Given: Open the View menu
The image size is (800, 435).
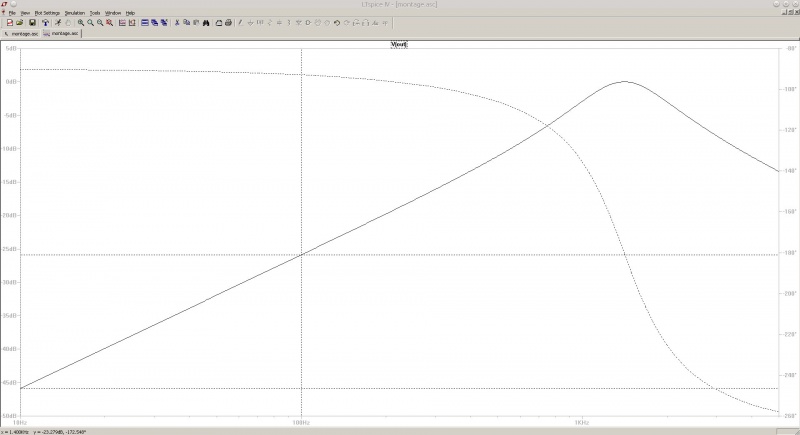Looking at the screenshot, I should tap(25, 13).
